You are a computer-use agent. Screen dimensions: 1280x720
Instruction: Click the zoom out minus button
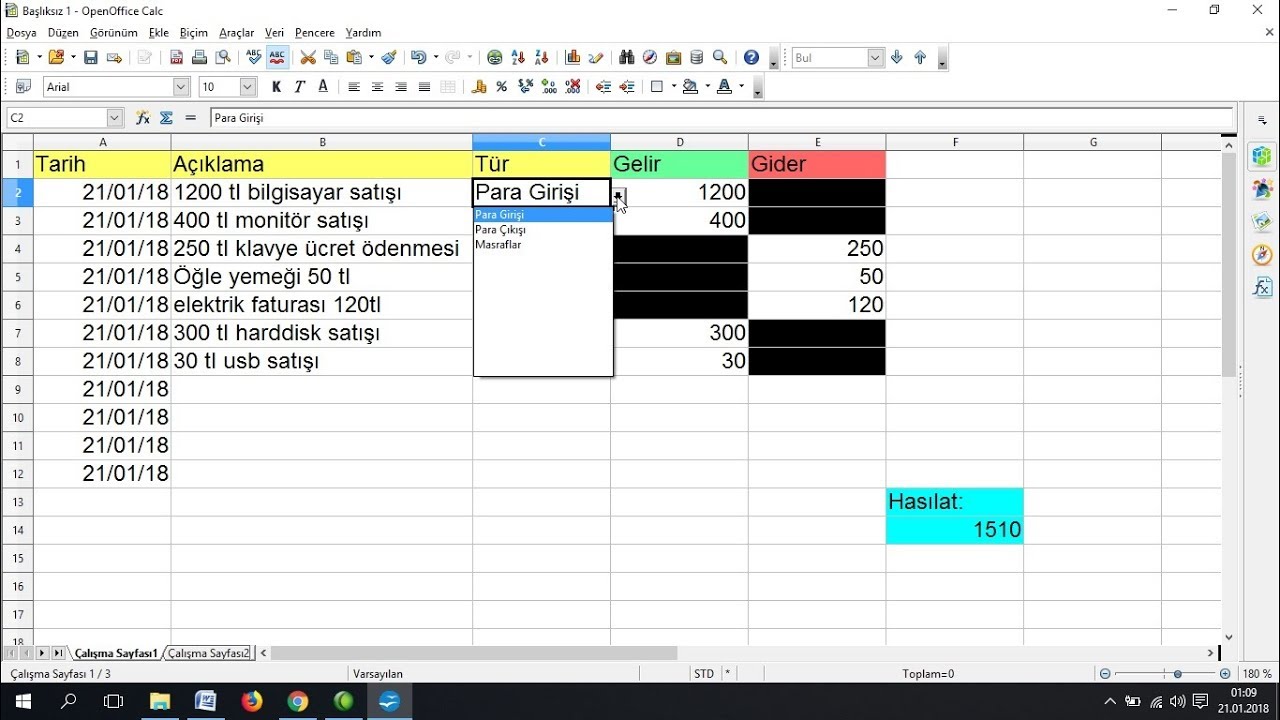[1104, 674]
